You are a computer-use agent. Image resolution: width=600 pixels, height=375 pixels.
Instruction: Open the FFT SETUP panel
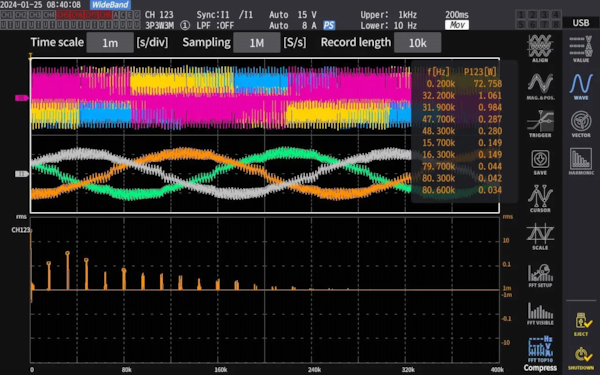pos(540,275)
